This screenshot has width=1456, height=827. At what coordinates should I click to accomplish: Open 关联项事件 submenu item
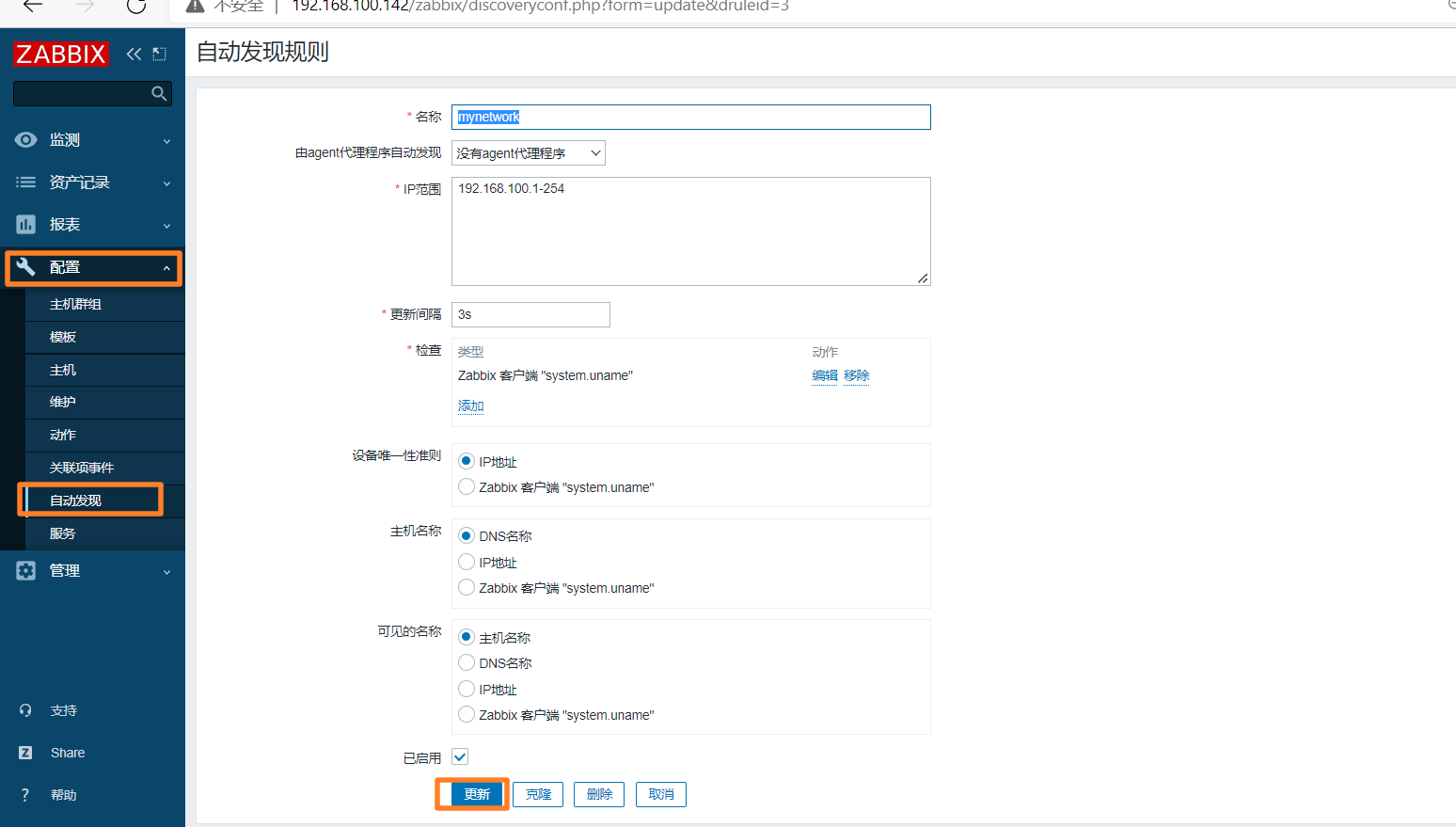point(105,468)
